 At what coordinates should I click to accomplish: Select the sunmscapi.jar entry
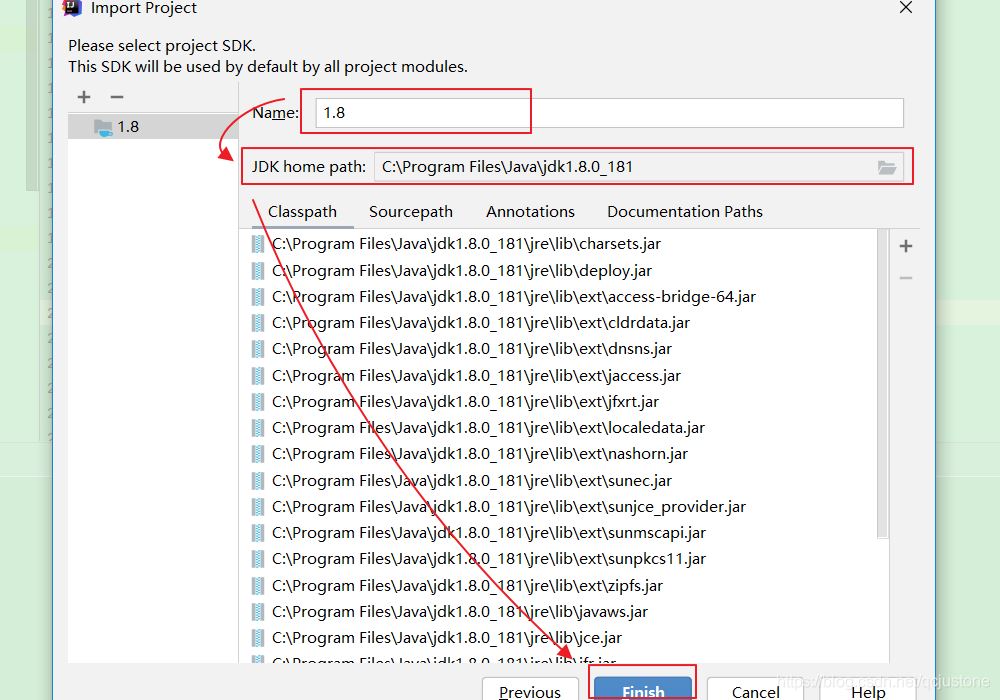(489, 533)
